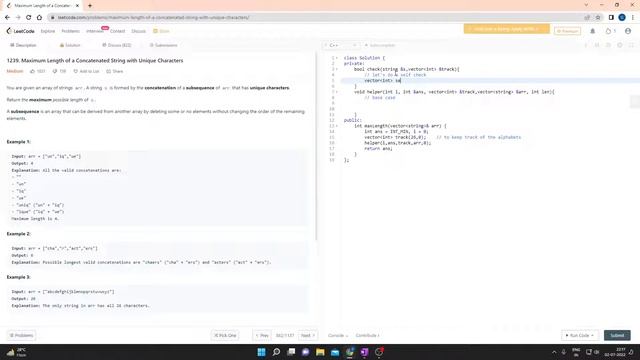Click the editor fullscreen icon
This screenshot has width=640, height=360.
point(631,45)
